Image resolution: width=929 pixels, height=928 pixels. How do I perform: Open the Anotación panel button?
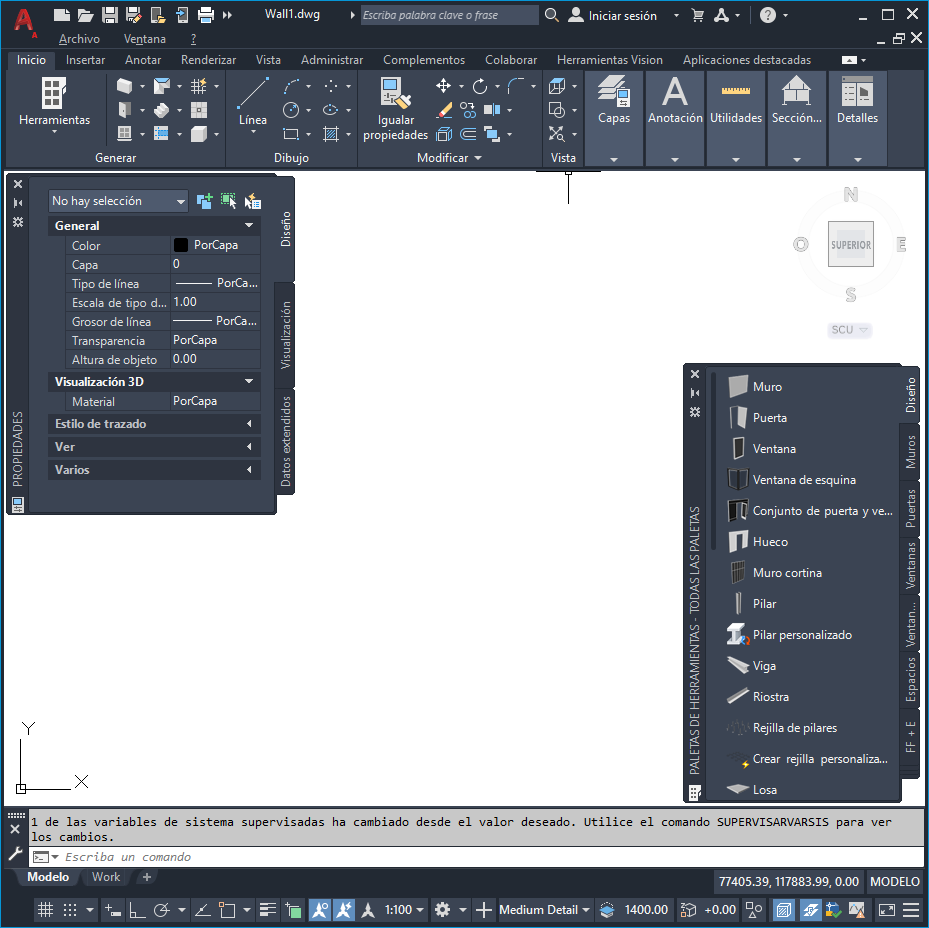[675, 118]
